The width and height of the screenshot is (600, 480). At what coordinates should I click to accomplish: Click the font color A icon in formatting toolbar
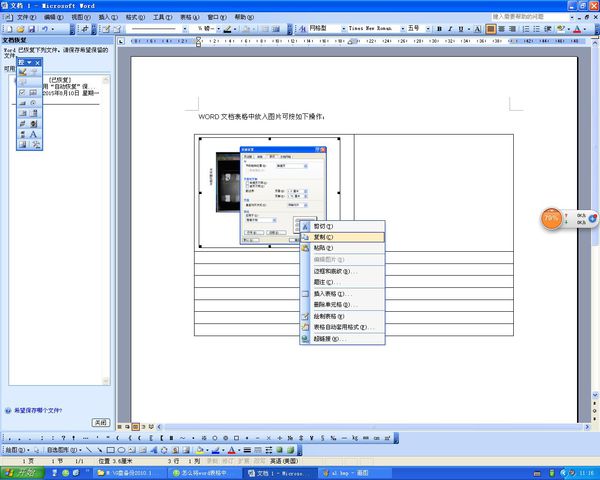point(577,29)
